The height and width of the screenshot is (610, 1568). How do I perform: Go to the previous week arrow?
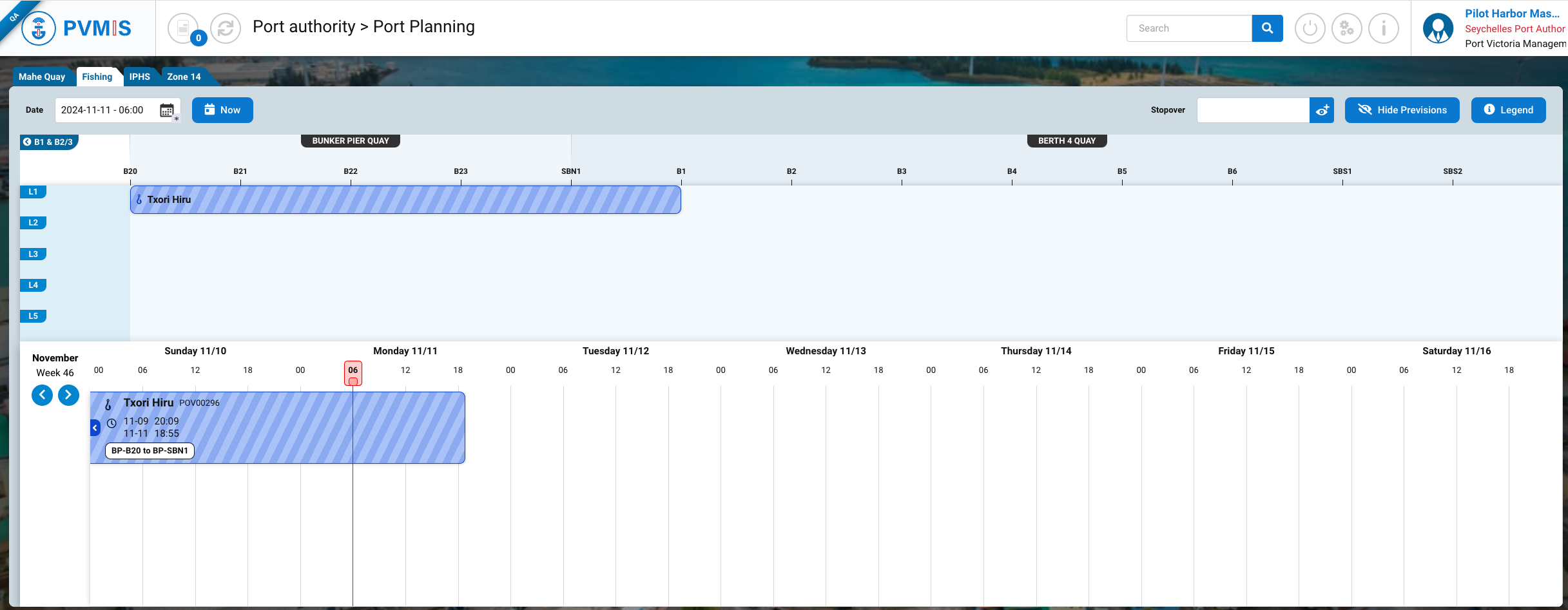click(43, 395)
